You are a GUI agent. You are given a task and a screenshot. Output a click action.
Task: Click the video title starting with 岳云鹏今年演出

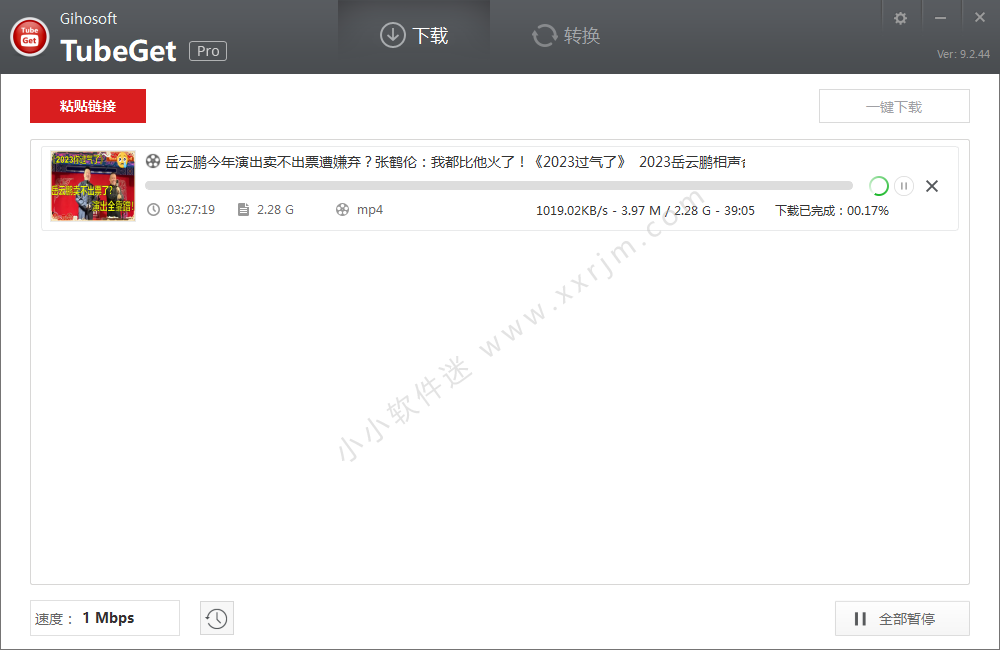[455, 162]
